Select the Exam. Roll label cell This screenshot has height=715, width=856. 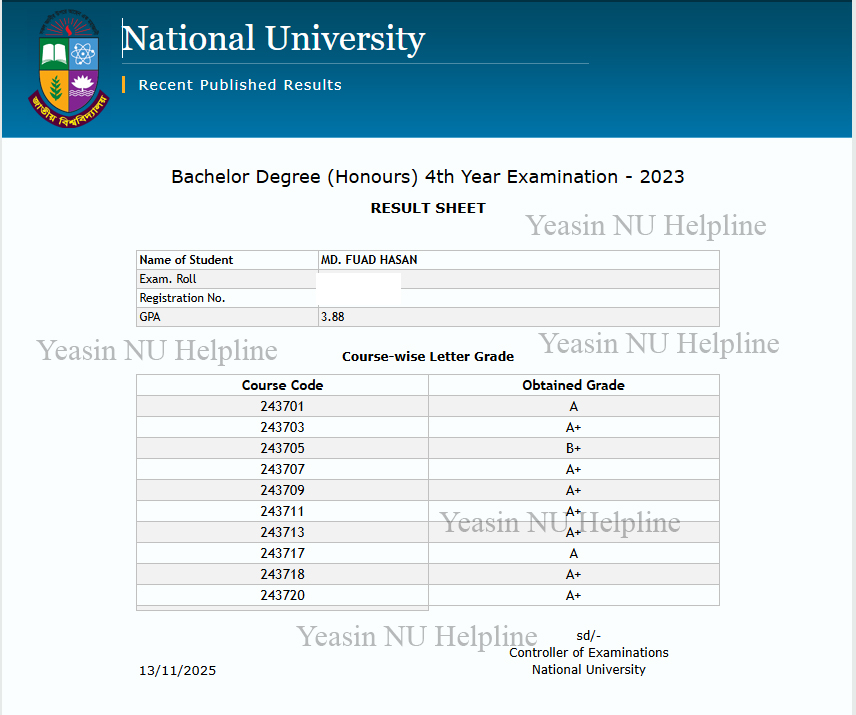point(168,279)
